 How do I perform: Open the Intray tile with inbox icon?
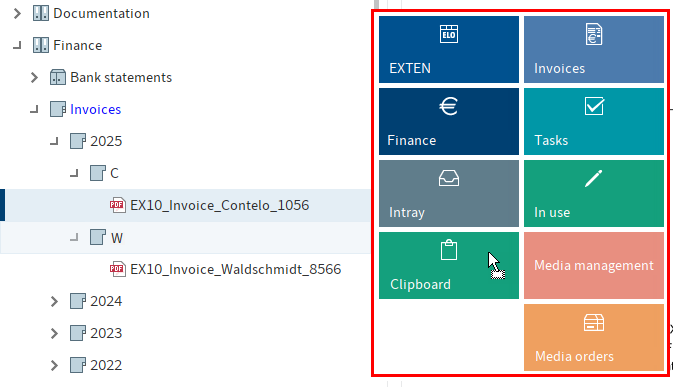449,194
